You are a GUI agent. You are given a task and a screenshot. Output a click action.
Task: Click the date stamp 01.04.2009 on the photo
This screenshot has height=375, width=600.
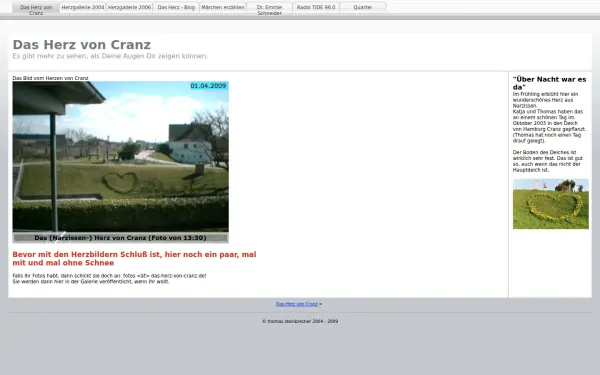(208, 86)
